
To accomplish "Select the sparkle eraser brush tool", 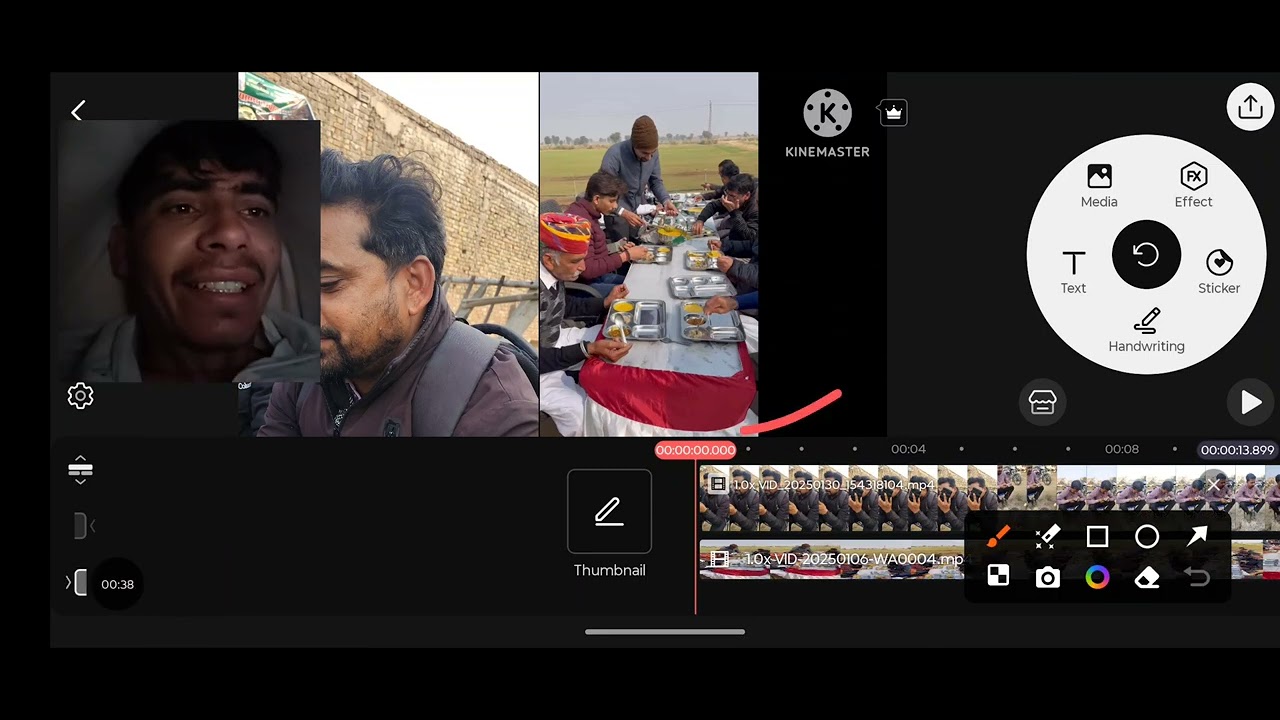I will [x=1047, y=537].
